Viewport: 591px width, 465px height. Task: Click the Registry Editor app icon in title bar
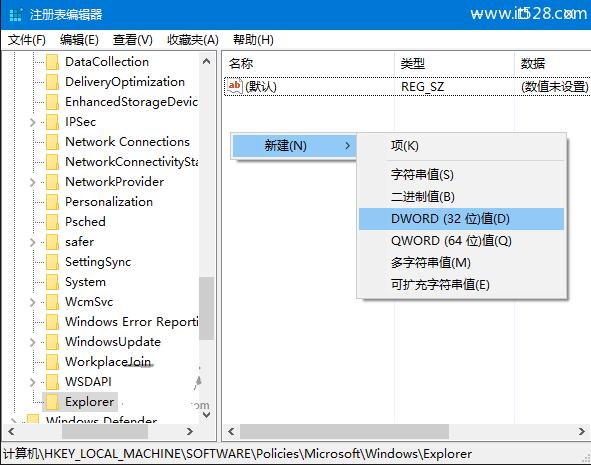coord(16,15)
